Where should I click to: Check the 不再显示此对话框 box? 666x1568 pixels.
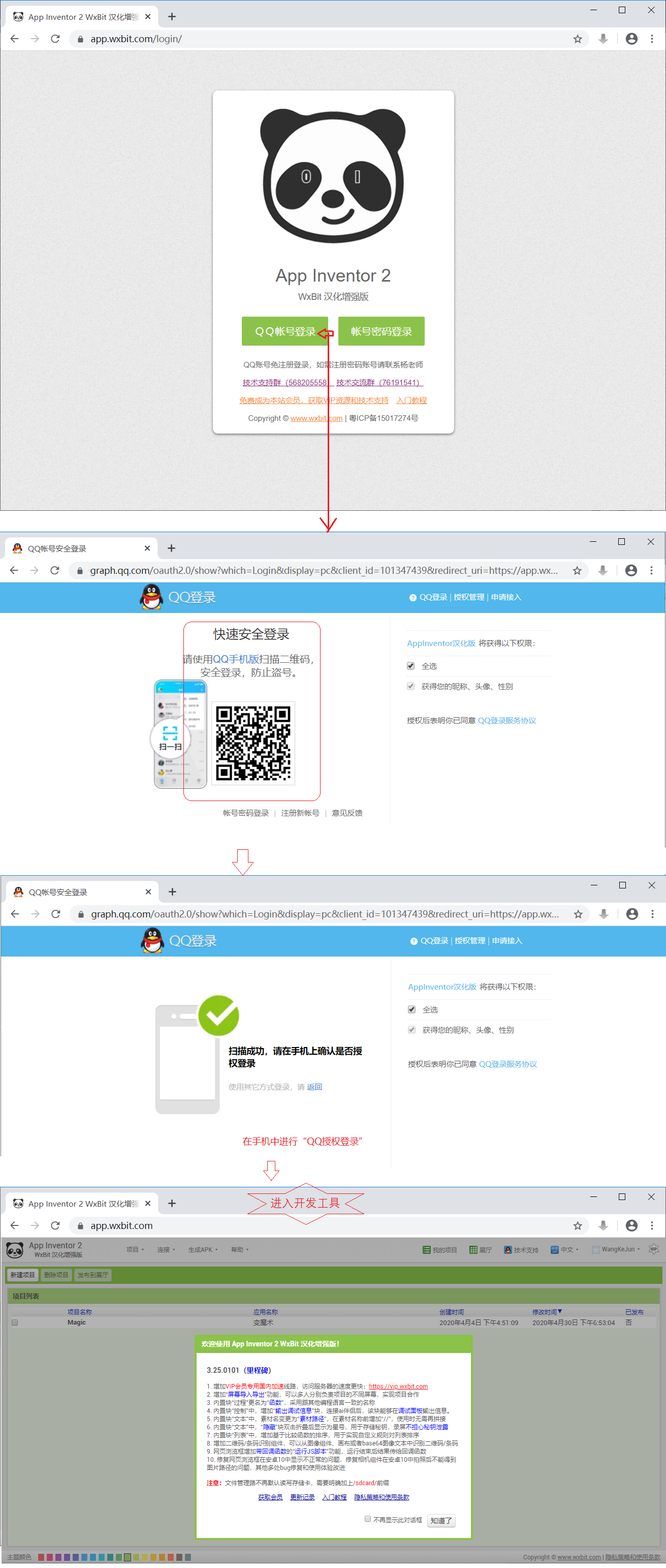[367, 1519]
